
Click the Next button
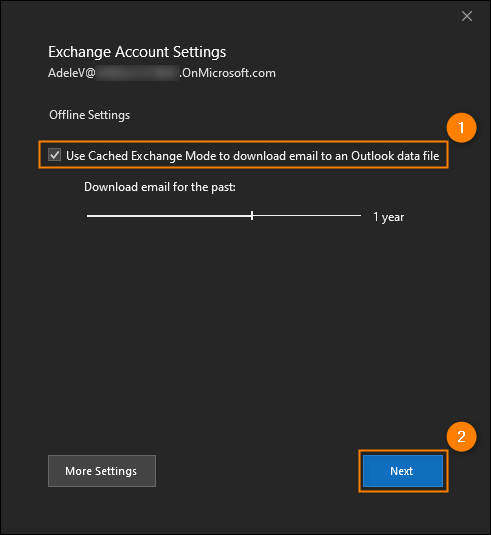click(403, 471)
